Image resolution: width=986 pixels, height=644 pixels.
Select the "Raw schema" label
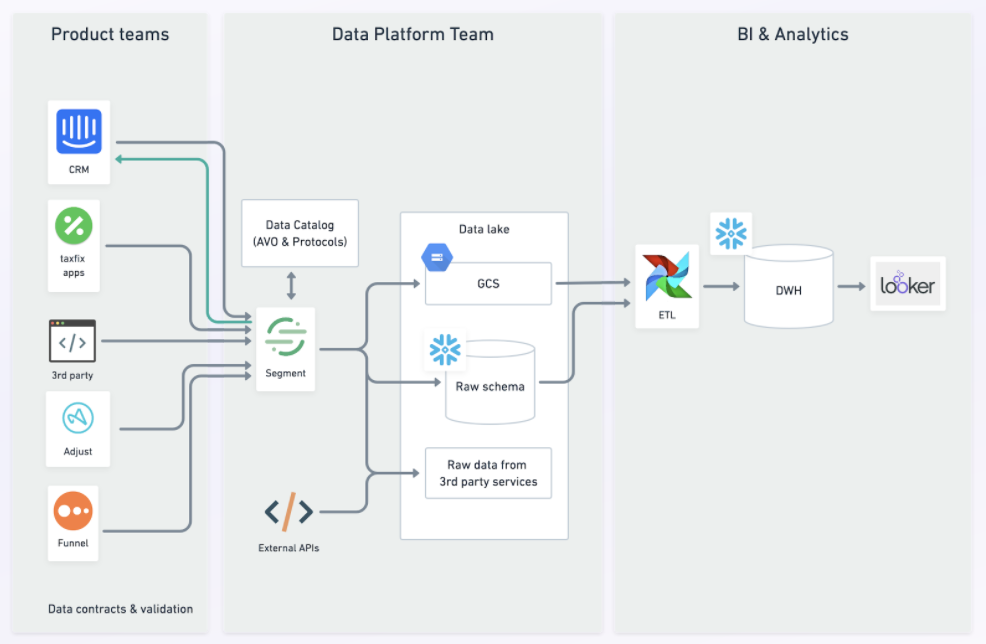click(x=490, y=386)
